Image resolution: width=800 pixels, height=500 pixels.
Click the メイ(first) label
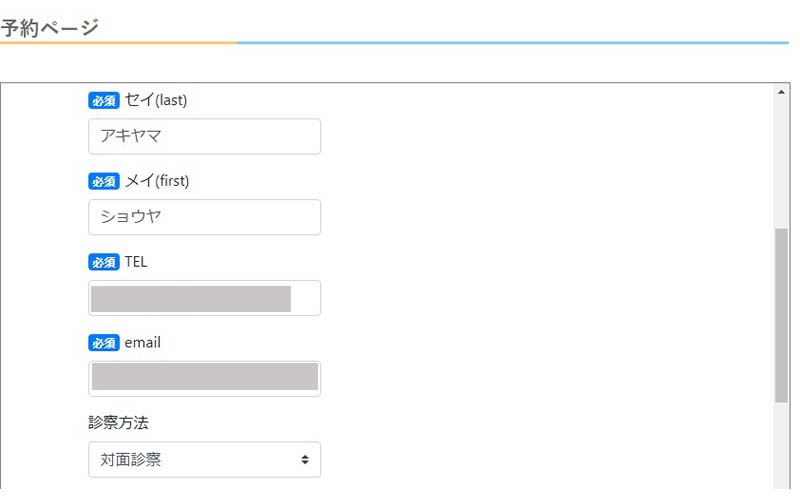tap(157, 181)
